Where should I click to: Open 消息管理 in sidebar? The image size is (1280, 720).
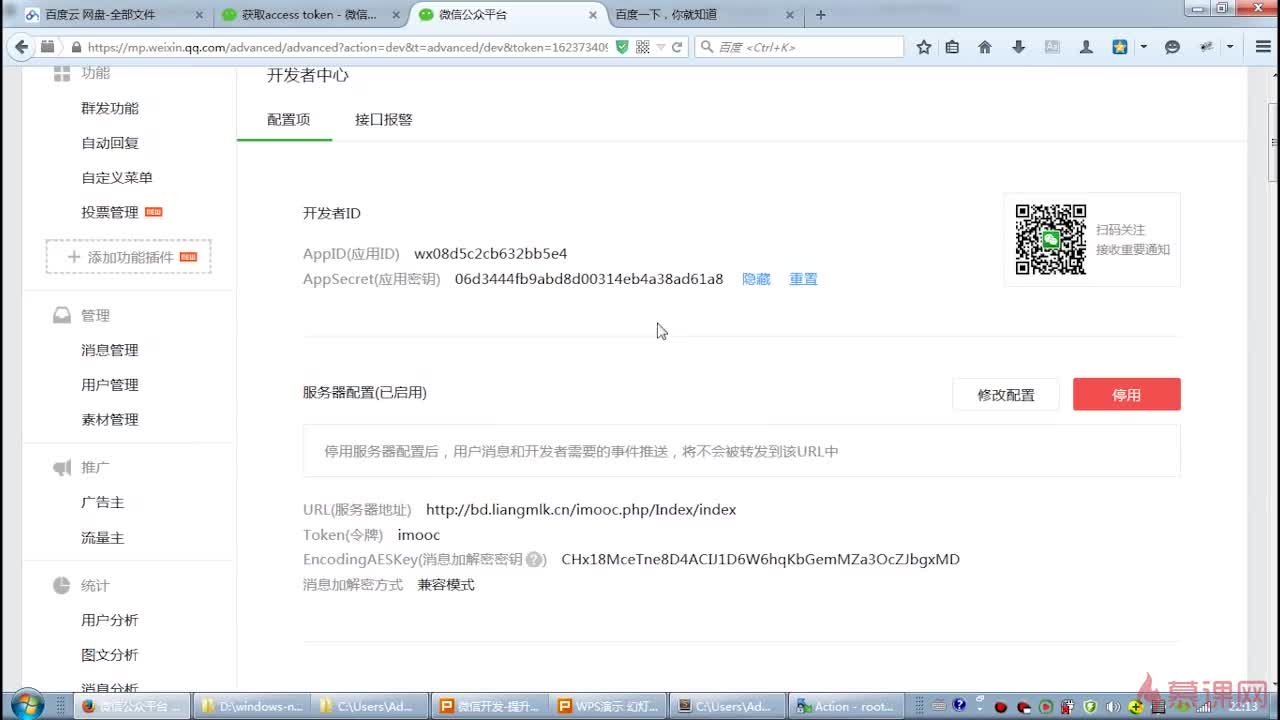110,350
